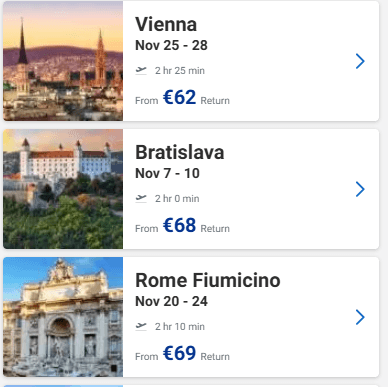Click the Trevi Fountain photo for Rome
Viewport: 388px width, 387px height.
coord(63,317)
